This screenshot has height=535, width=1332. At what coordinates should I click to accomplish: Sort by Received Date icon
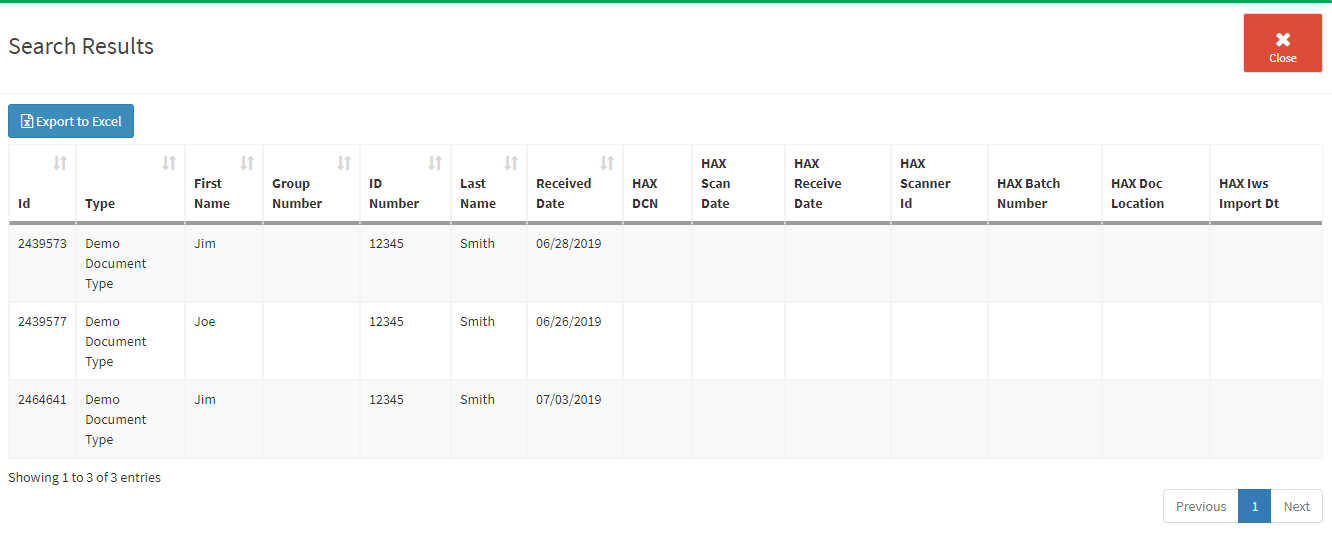click(607, 163)
